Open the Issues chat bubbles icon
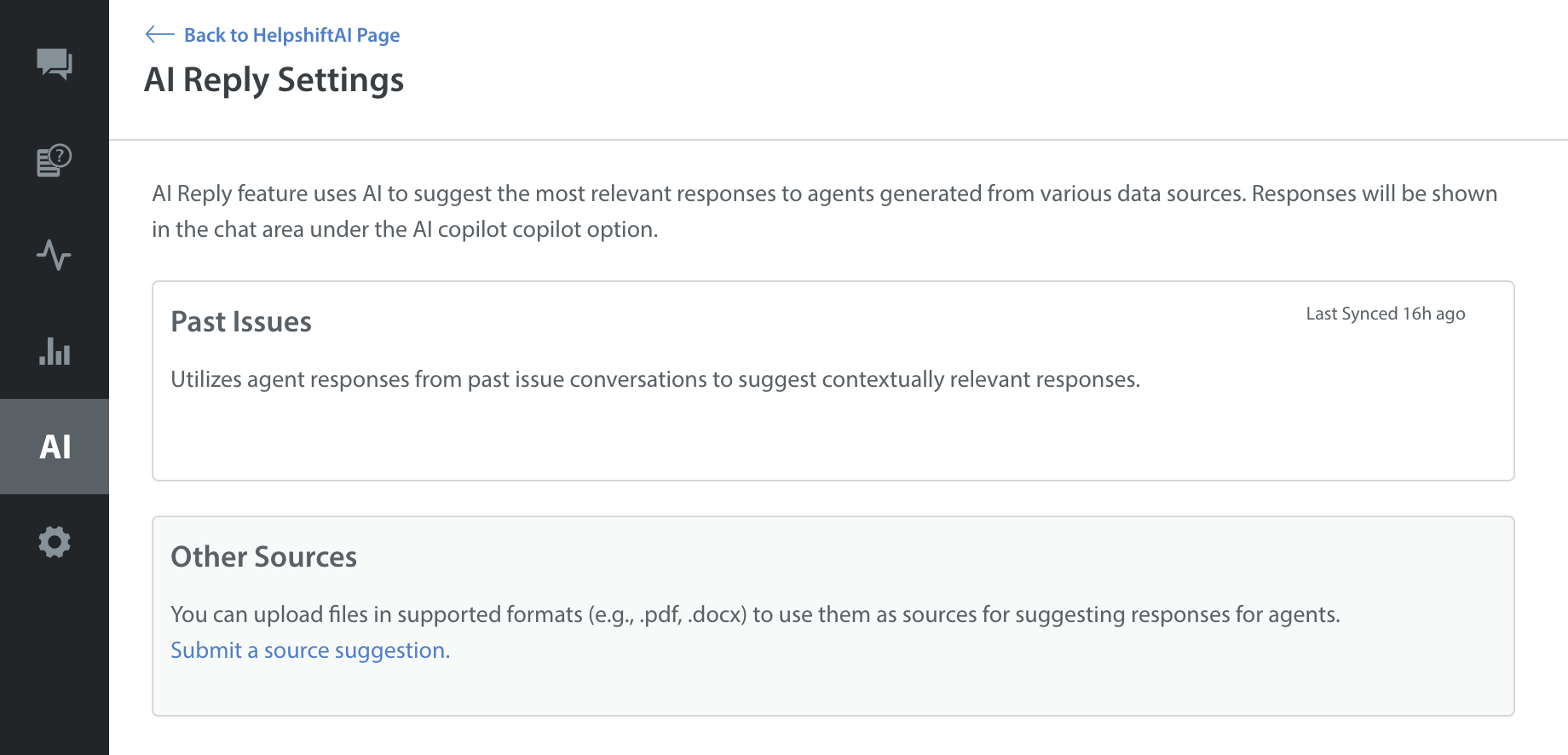This screenshot has width=1568, height=755. click(x=55, y=64)
